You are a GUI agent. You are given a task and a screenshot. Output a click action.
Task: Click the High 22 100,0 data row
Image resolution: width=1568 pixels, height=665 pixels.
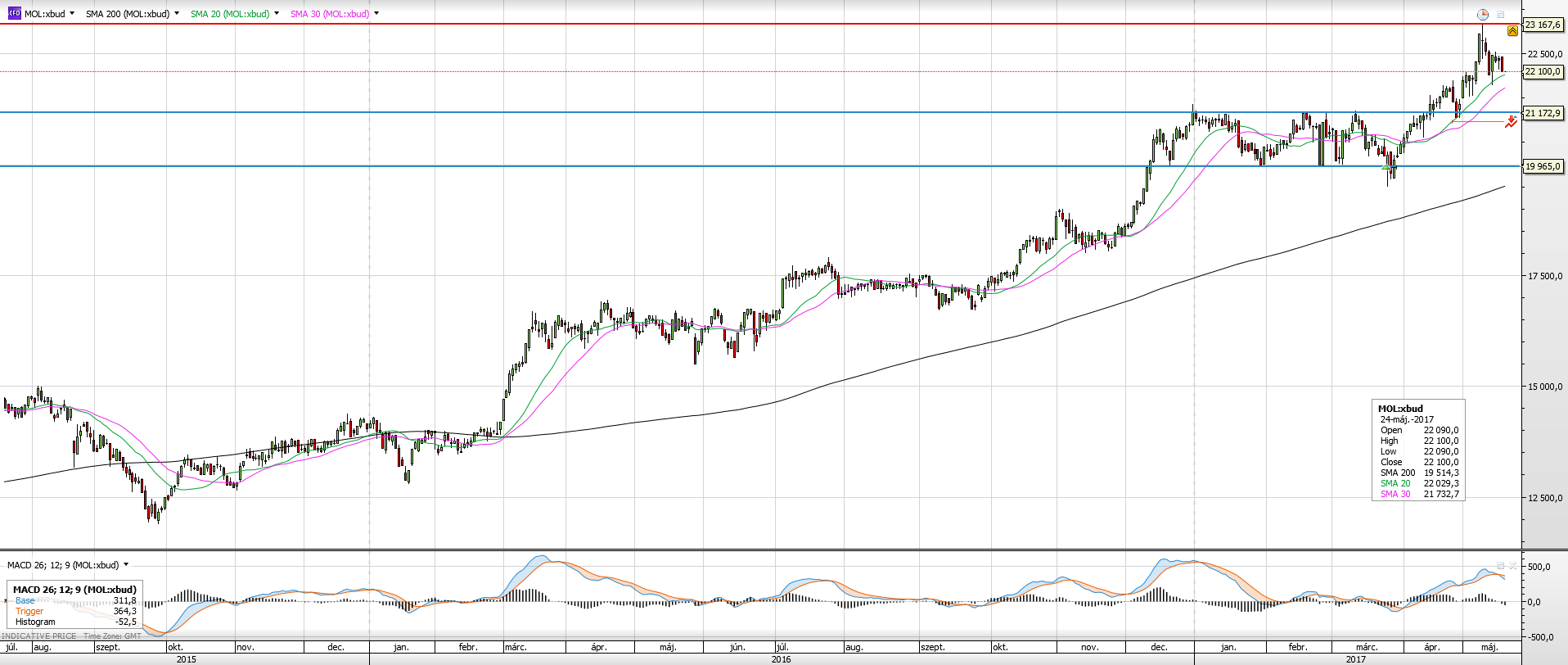click(x=1419, y=441)
